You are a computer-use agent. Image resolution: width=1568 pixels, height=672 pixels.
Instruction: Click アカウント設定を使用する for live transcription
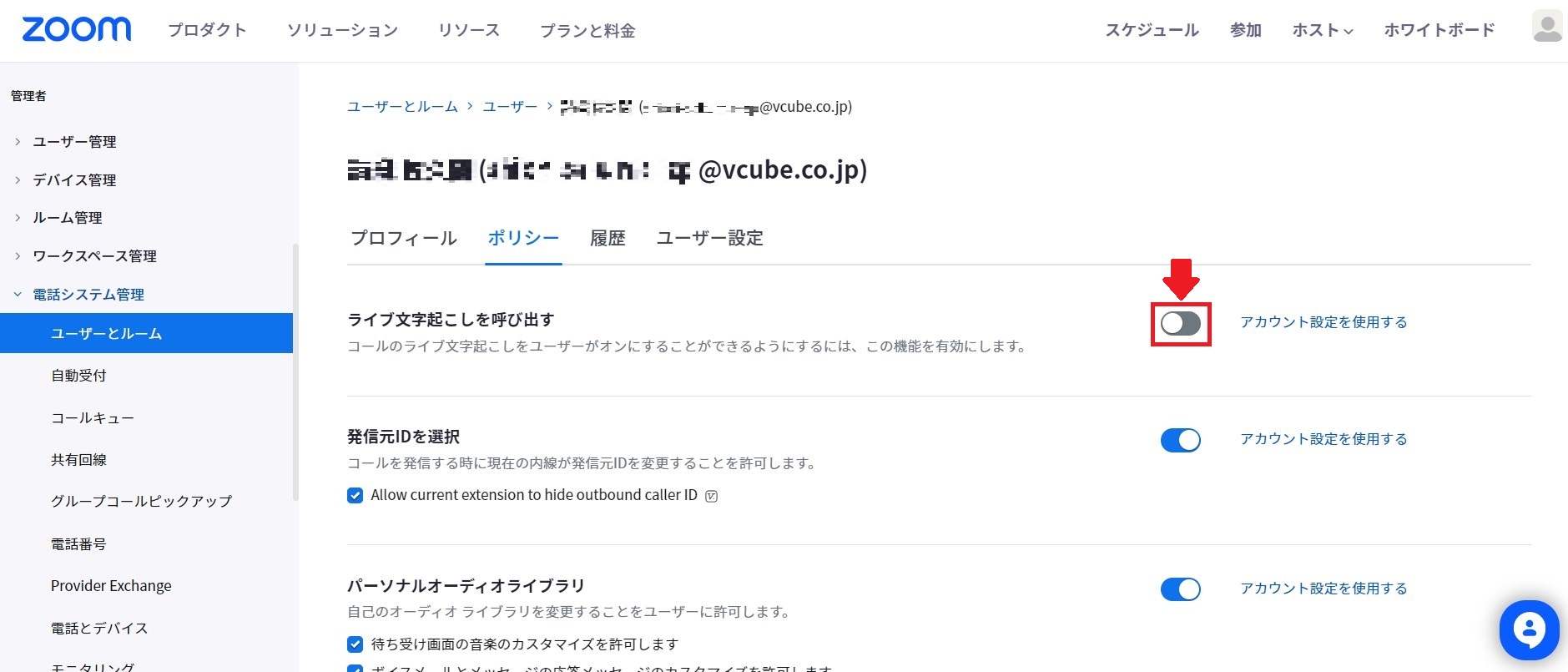1323,322
